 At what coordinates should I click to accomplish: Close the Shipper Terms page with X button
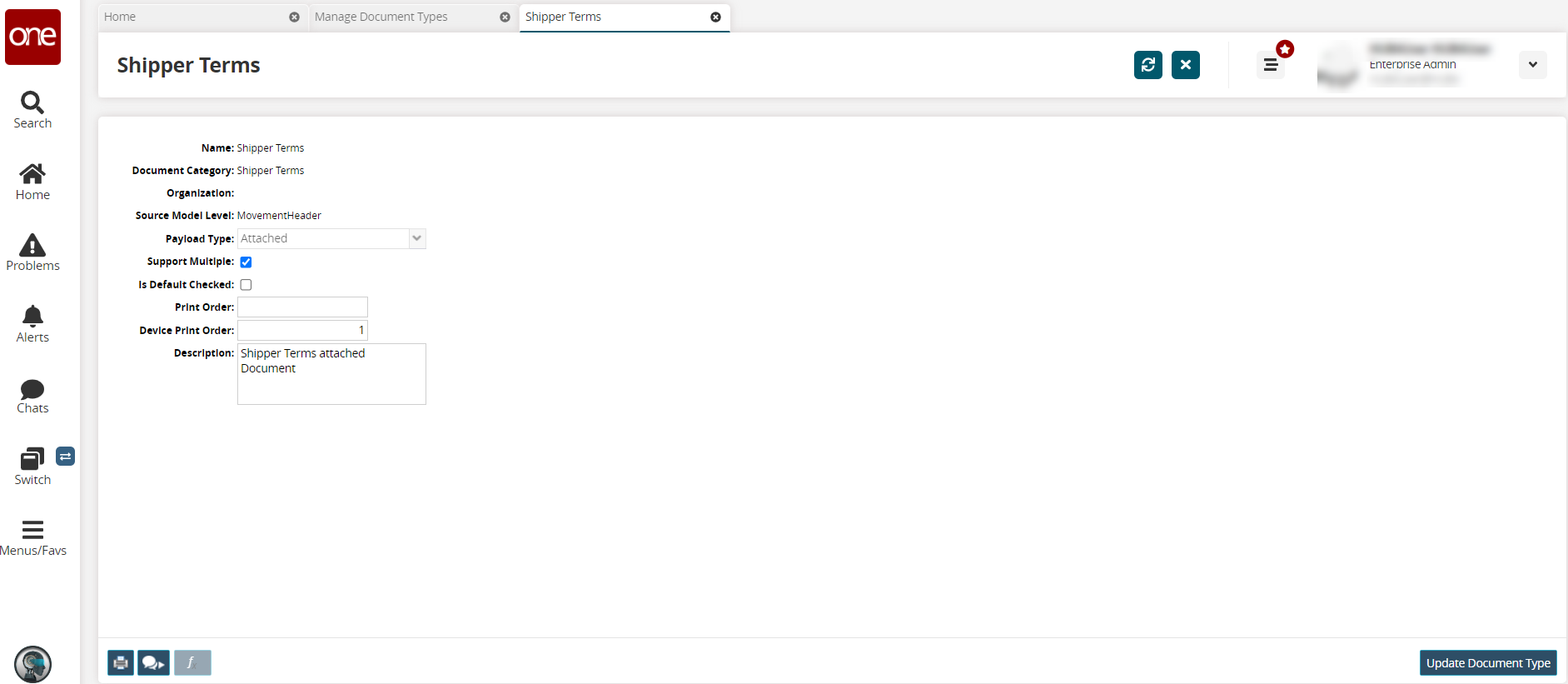click(x=1186, y=65)
